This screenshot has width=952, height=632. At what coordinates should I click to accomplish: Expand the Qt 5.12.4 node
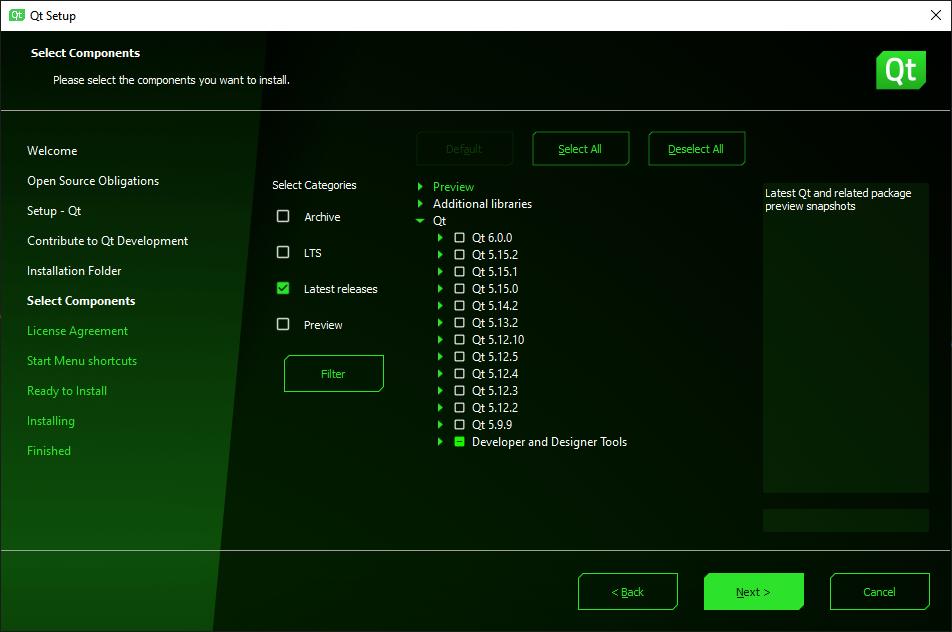pos(440,373)
